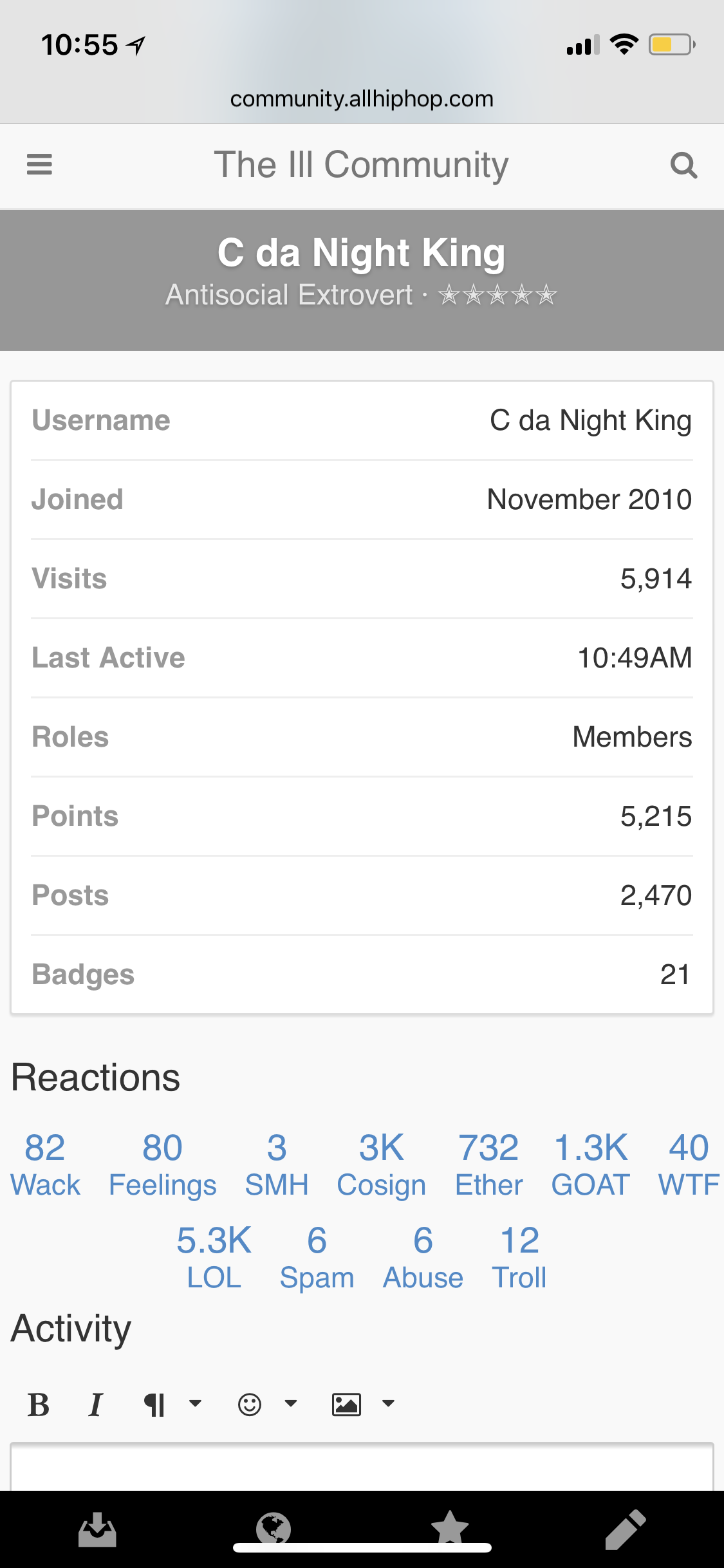
Task: Open the hamburger menu icon
Action: click(x=39, y=165)
